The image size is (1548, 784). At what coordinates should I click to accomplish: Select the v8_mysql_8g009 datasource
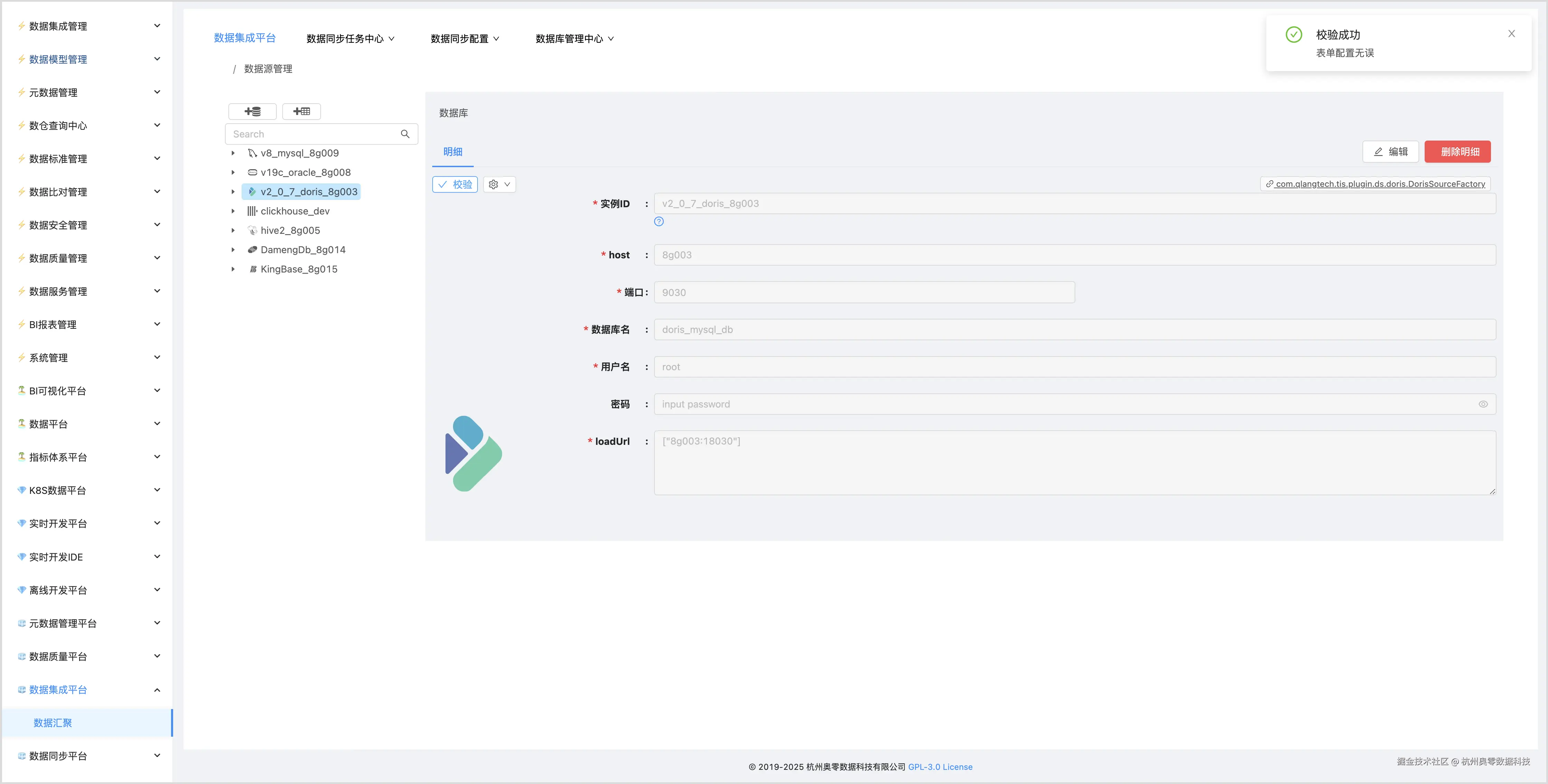pyautogui.click(x=299, y=153)
